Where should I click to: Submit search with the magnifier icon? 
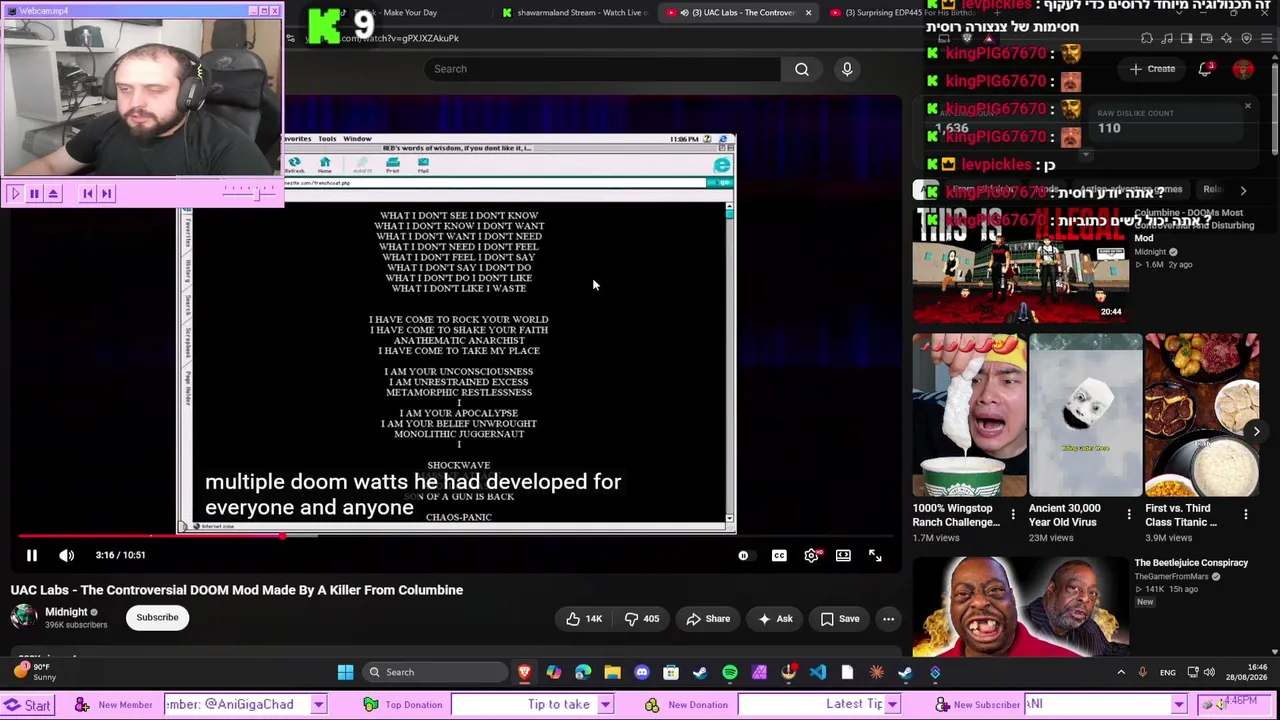802,69
